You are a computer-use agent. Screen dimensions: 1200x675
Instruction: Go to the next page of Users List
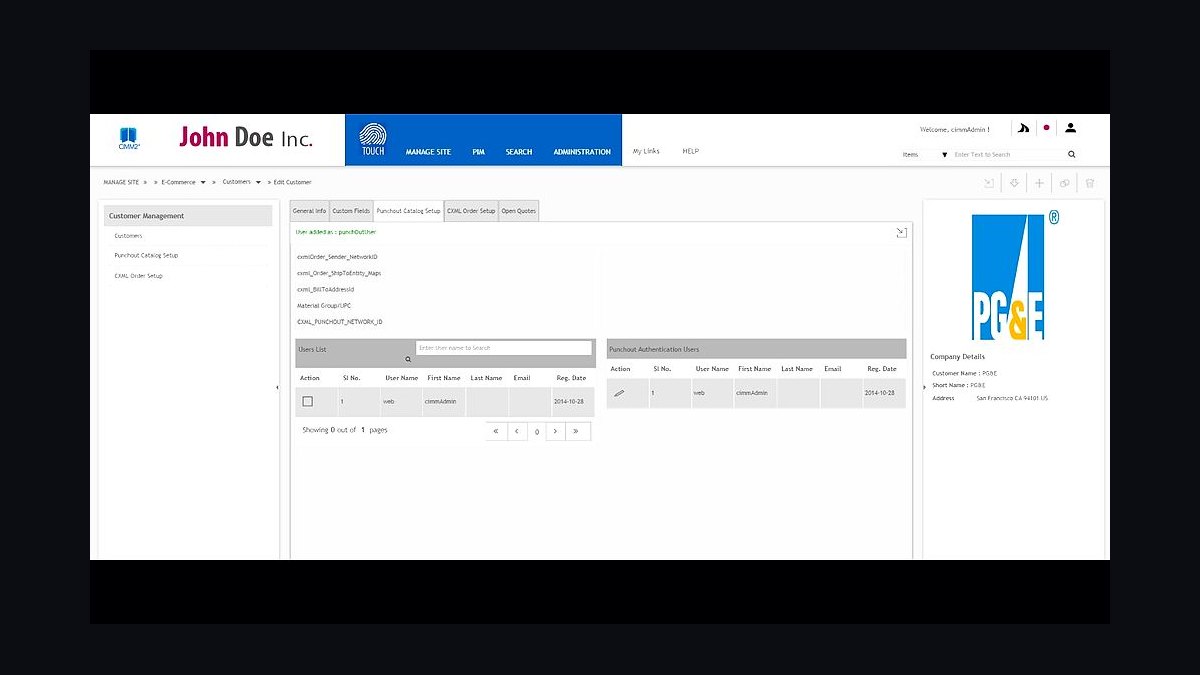555,431
